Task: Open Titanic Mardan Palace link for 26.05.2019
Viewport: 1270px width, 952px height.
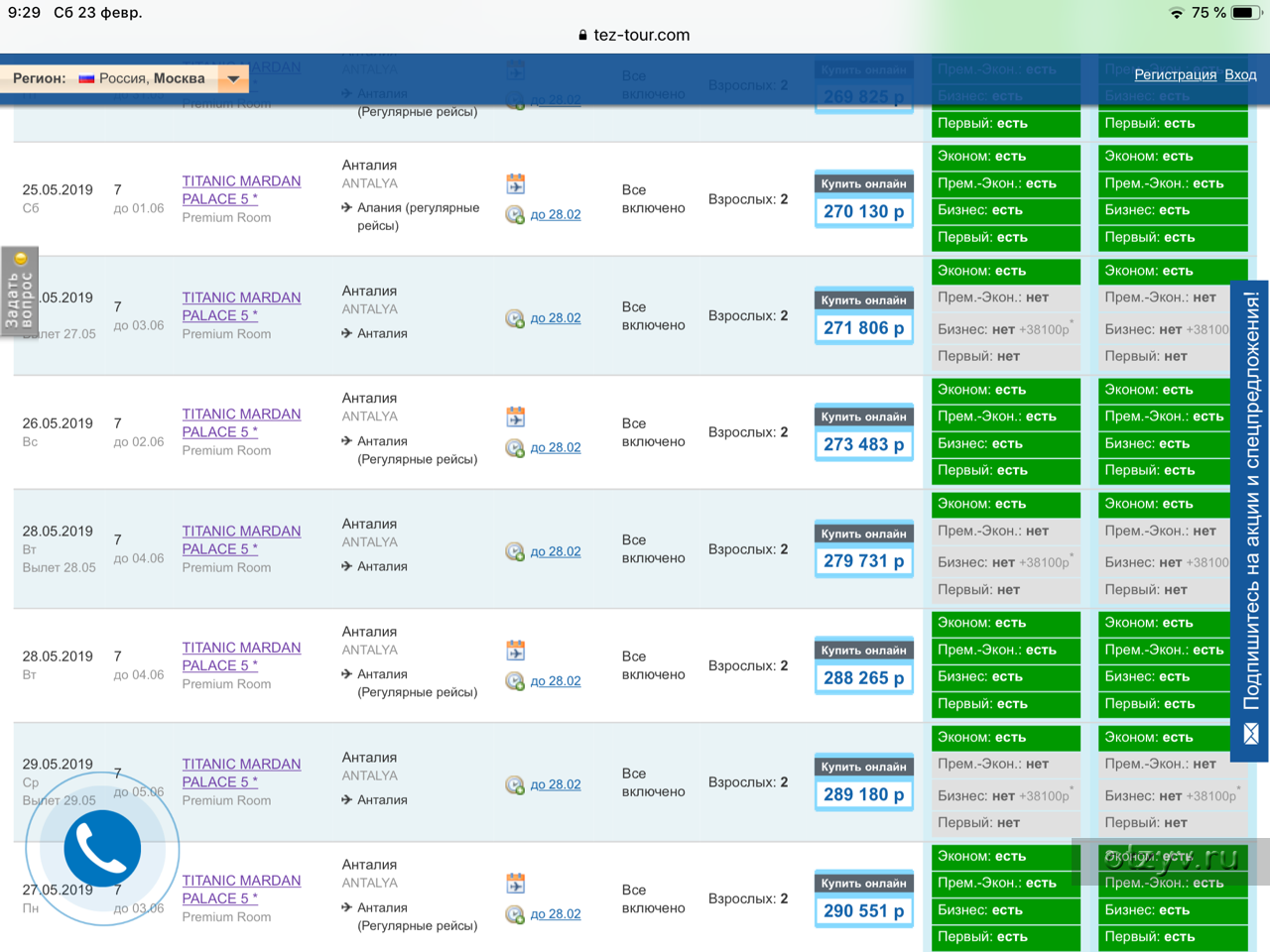Action: tap(241, 423)
